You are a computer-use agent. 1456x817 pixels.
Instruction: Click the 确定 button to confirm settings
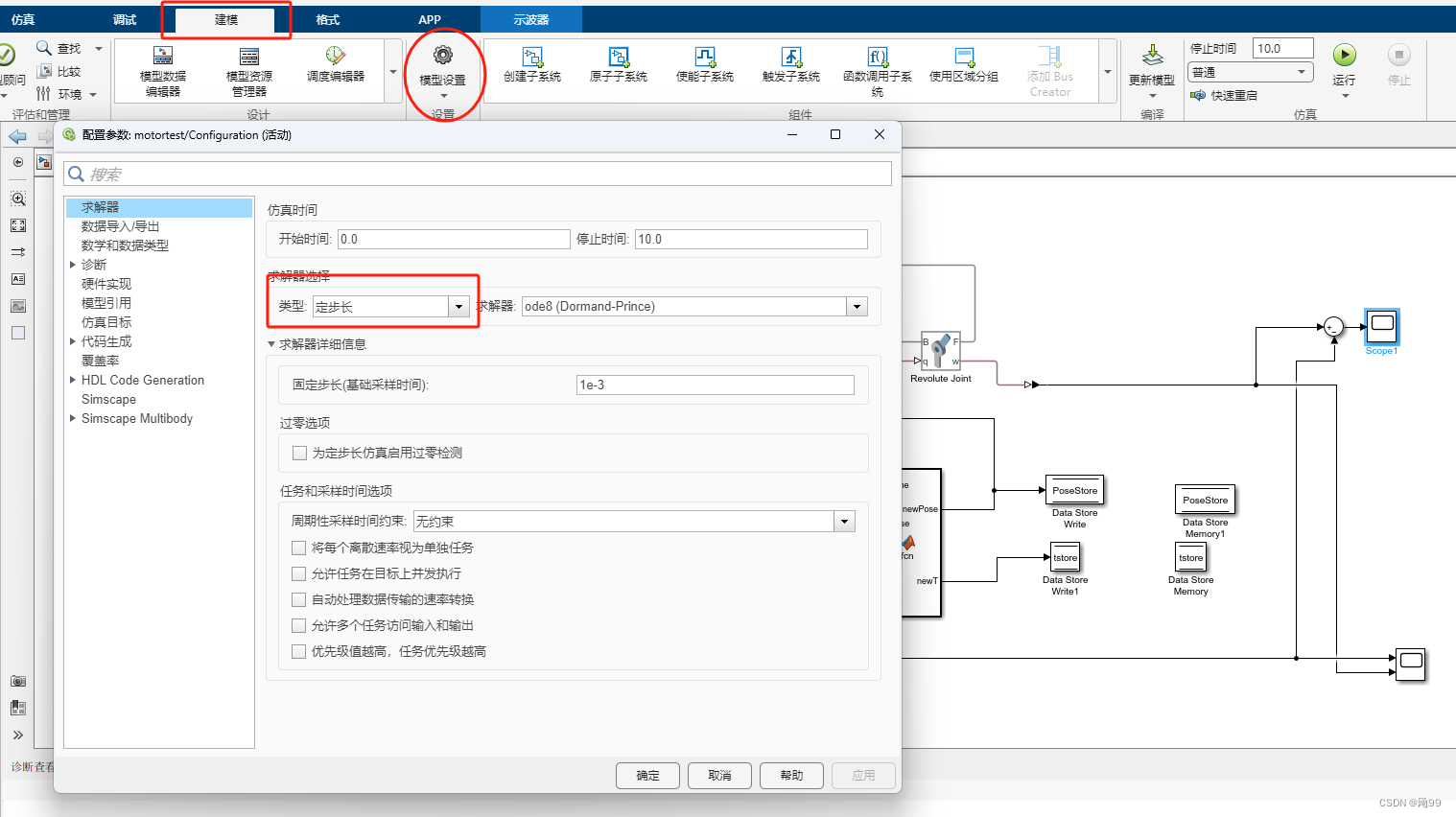(647, 776)
